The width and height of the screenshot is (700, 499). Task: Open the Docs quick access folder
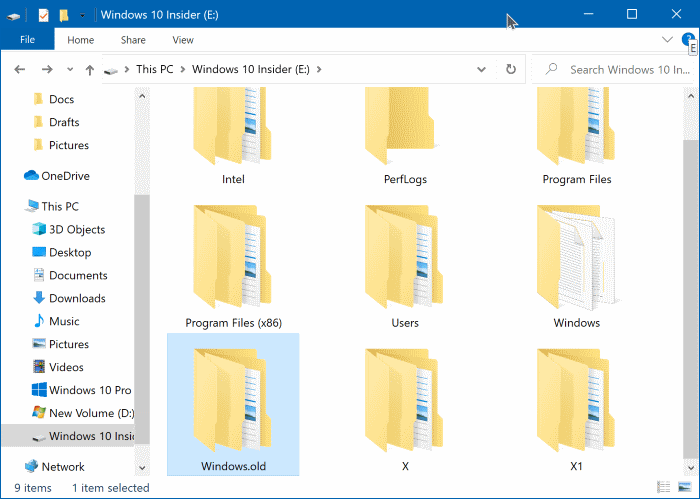click(53, 99)
